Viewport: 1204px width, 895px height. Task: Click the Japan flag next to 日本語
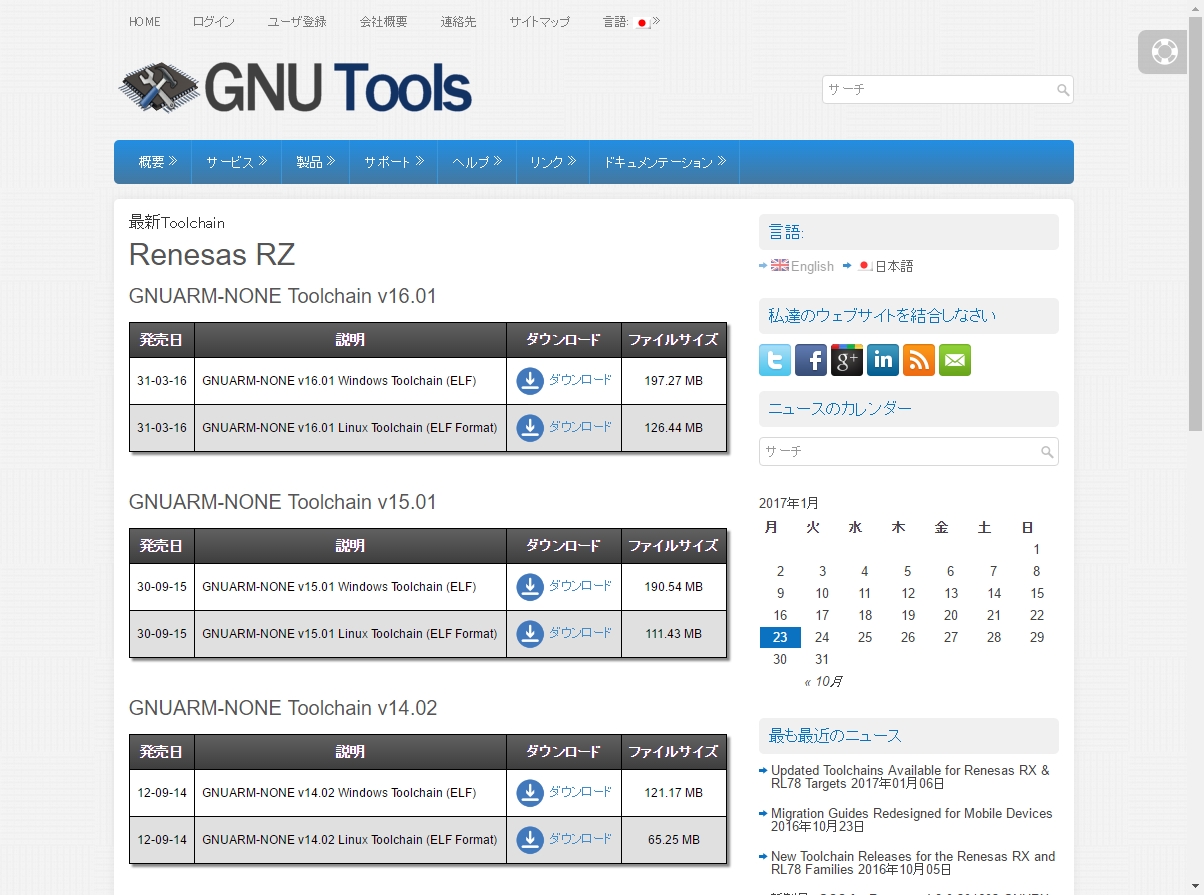pos(865,266)
